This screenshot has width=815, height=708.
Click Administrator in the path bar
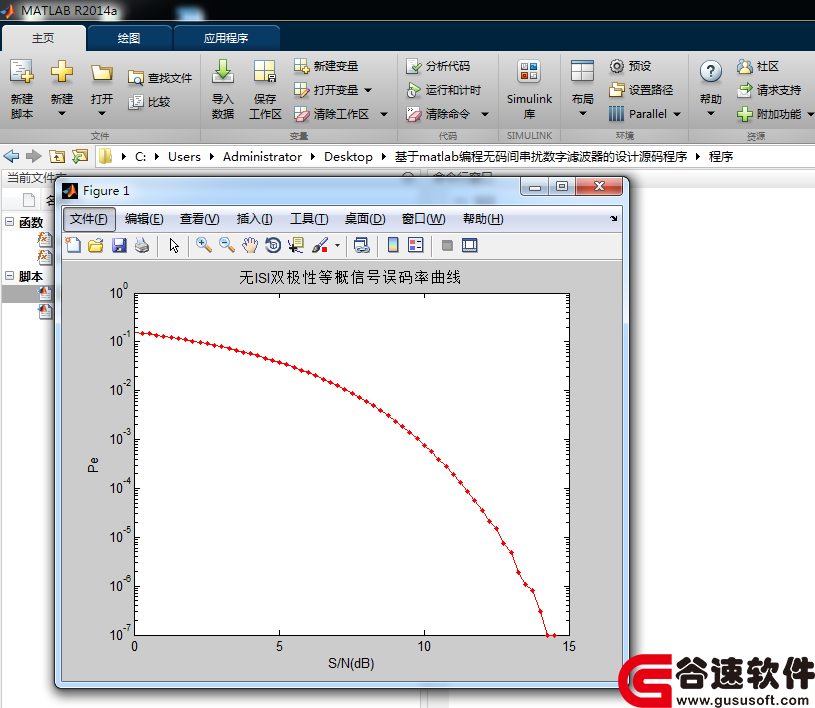262,156
